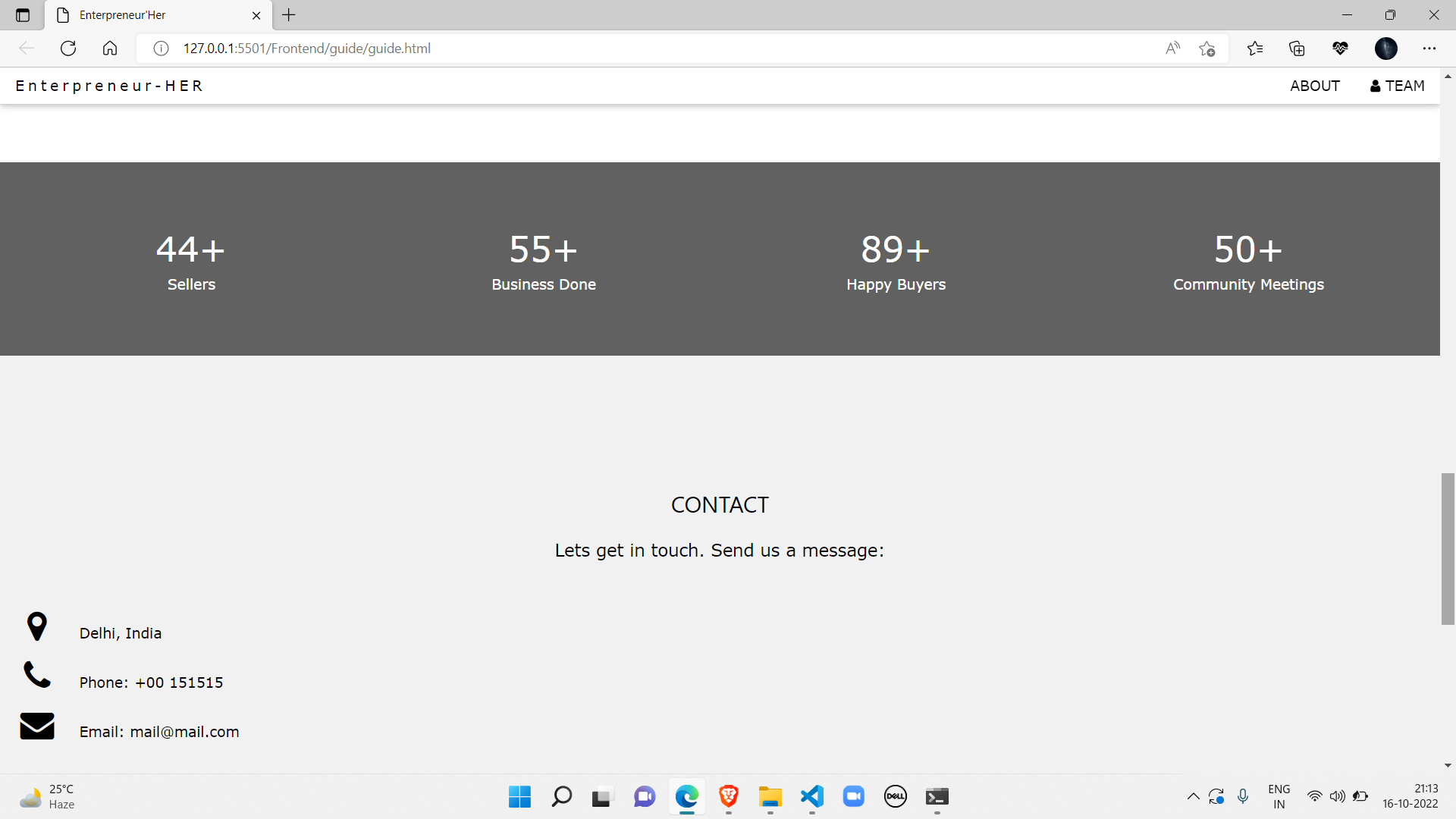Open a new browser tab
Screen dimensions: 1456x819
(x=289, y=15)
